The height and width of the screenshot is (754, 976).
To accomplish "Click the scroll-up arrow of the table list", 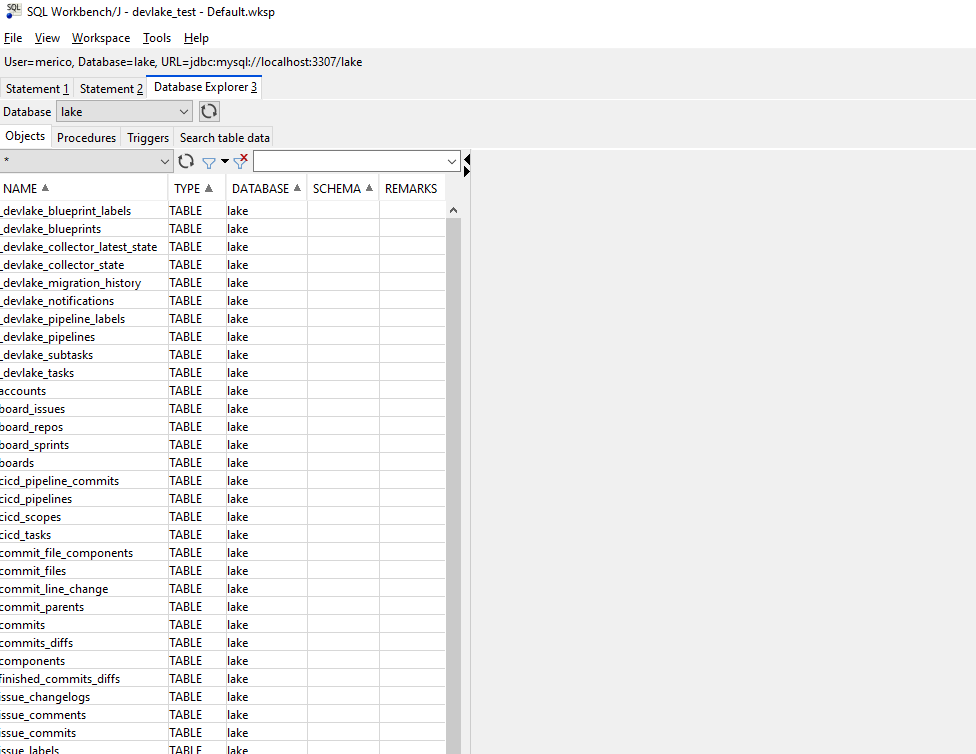I will 453,210.
